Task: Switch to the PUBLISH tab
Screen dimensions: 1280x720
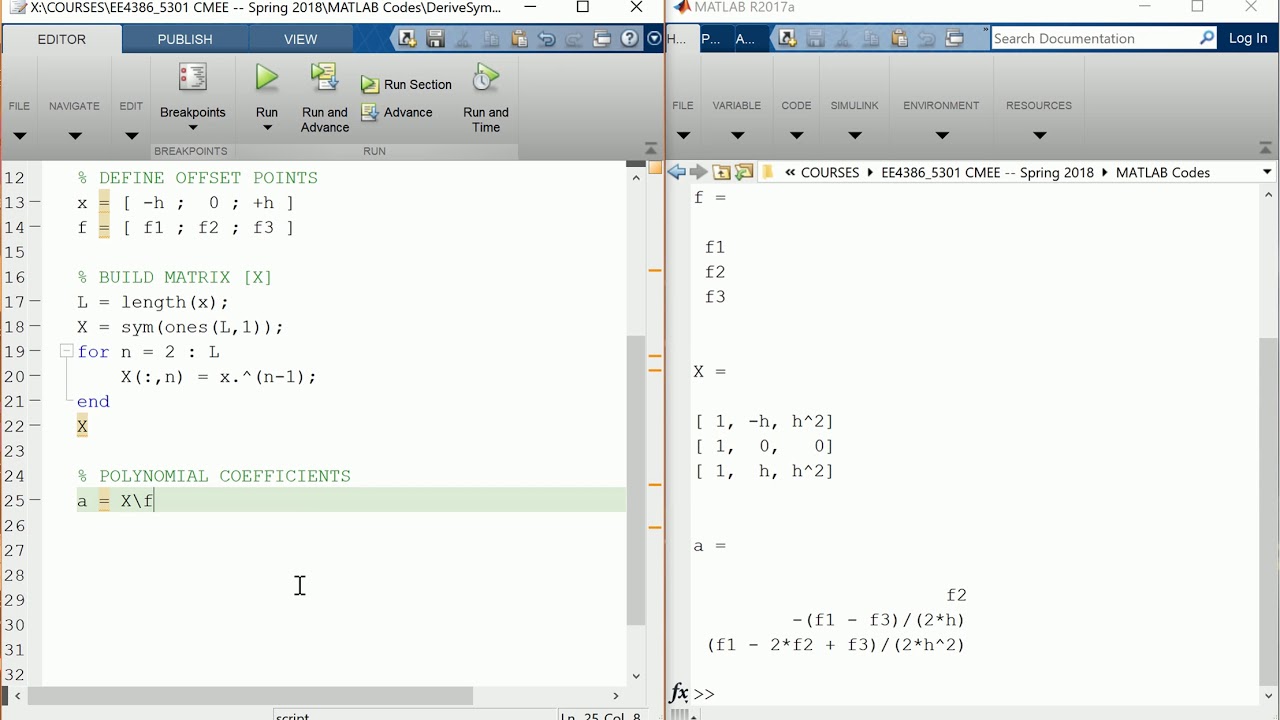Action: pos(185,39)
